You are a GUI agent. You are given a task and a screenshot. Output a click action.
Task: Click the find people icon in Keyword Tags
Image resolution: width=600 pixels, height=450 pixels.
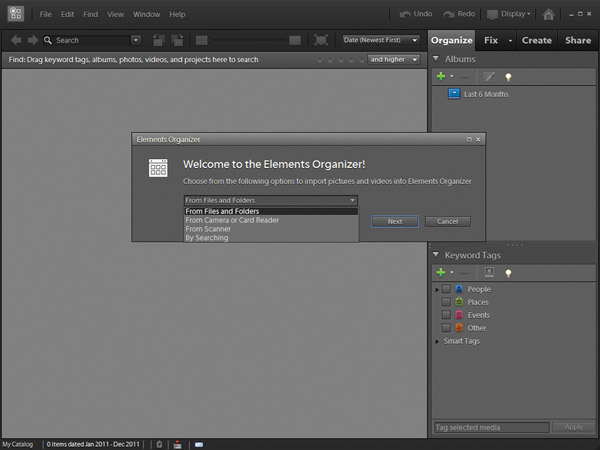pos(489,272)
